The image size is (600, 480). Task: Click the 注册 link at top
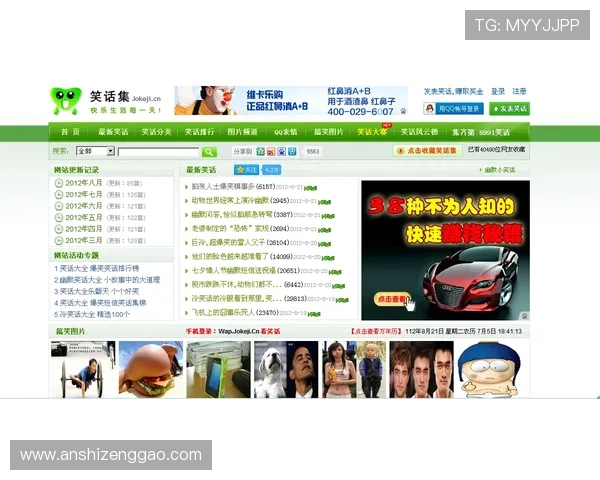(x=519, y=91)
